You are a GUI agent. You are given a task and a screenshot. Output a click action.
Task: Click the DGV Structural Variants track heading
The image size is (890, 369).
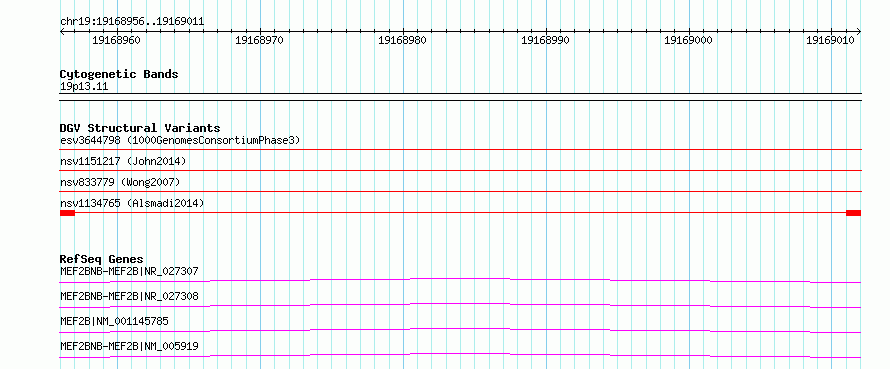140,128
